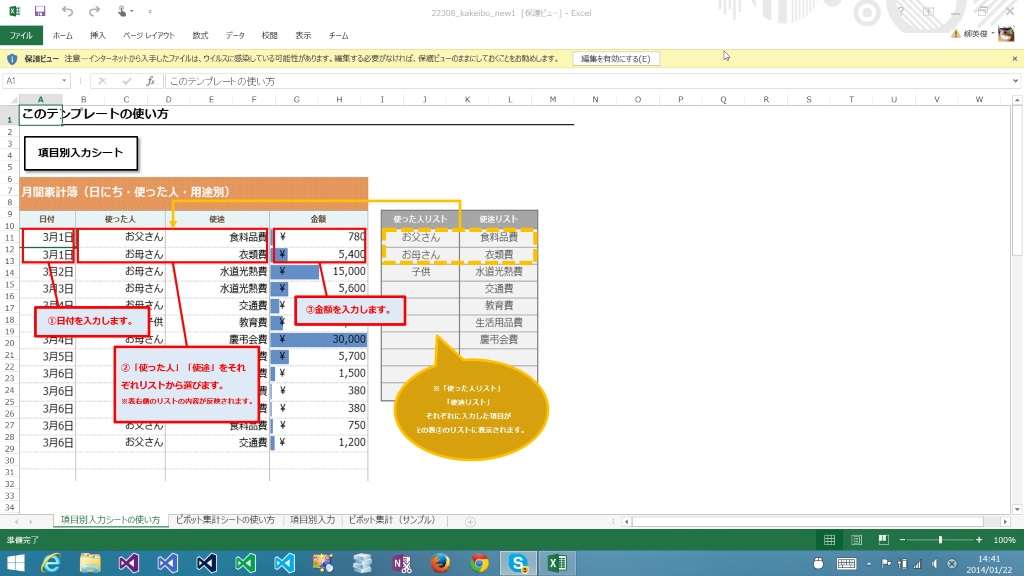Click the zoom slider handle
1024x576 pixels.
[x=940, y=540]
